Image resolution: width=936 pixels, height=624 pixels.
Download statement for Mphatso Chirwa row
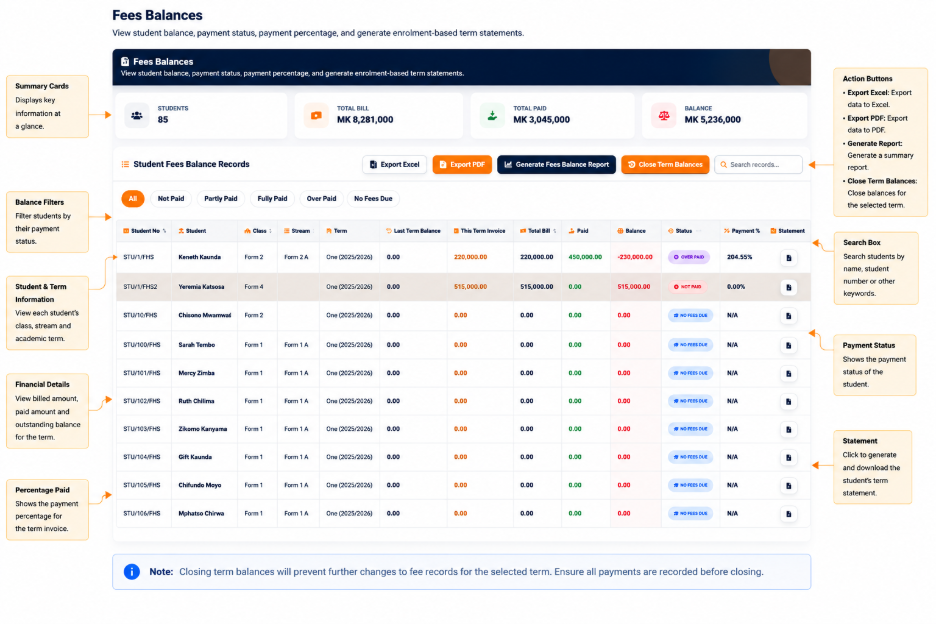pos(789,514)
